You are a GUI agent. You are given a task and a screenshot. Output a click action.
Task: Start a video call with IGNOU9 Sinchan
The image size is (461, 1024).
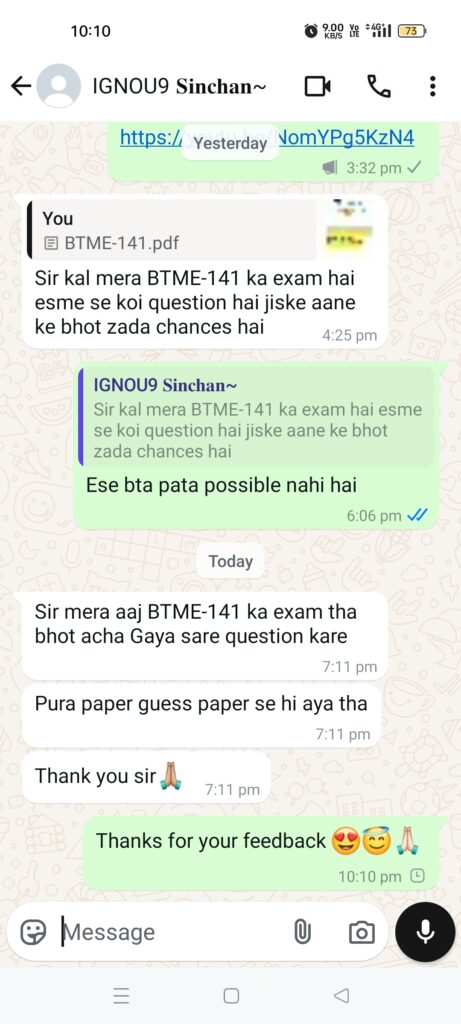click(318, 86)
